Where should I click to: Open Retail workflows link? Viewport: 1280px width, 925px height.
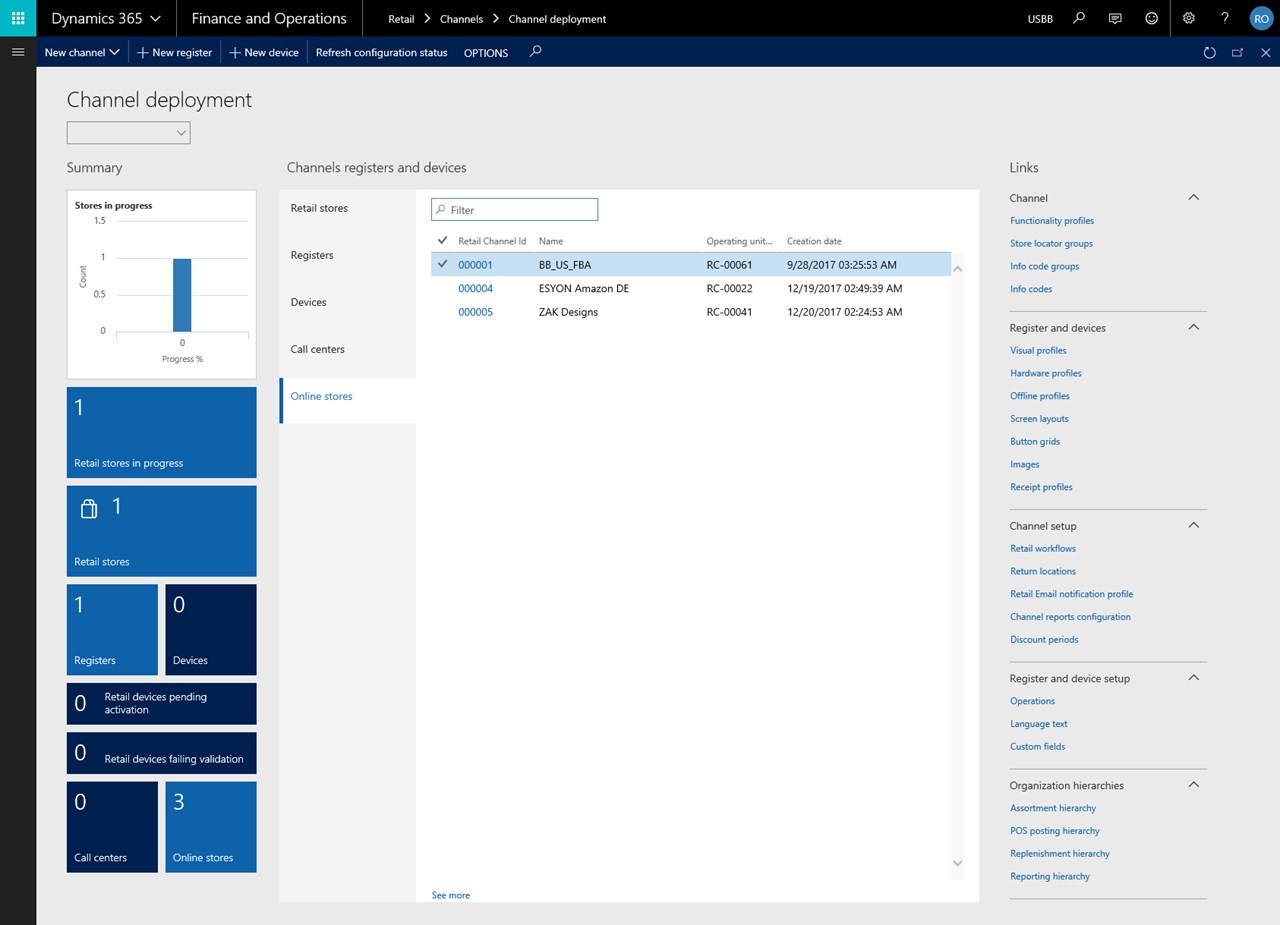click(x=1043, y=548)
